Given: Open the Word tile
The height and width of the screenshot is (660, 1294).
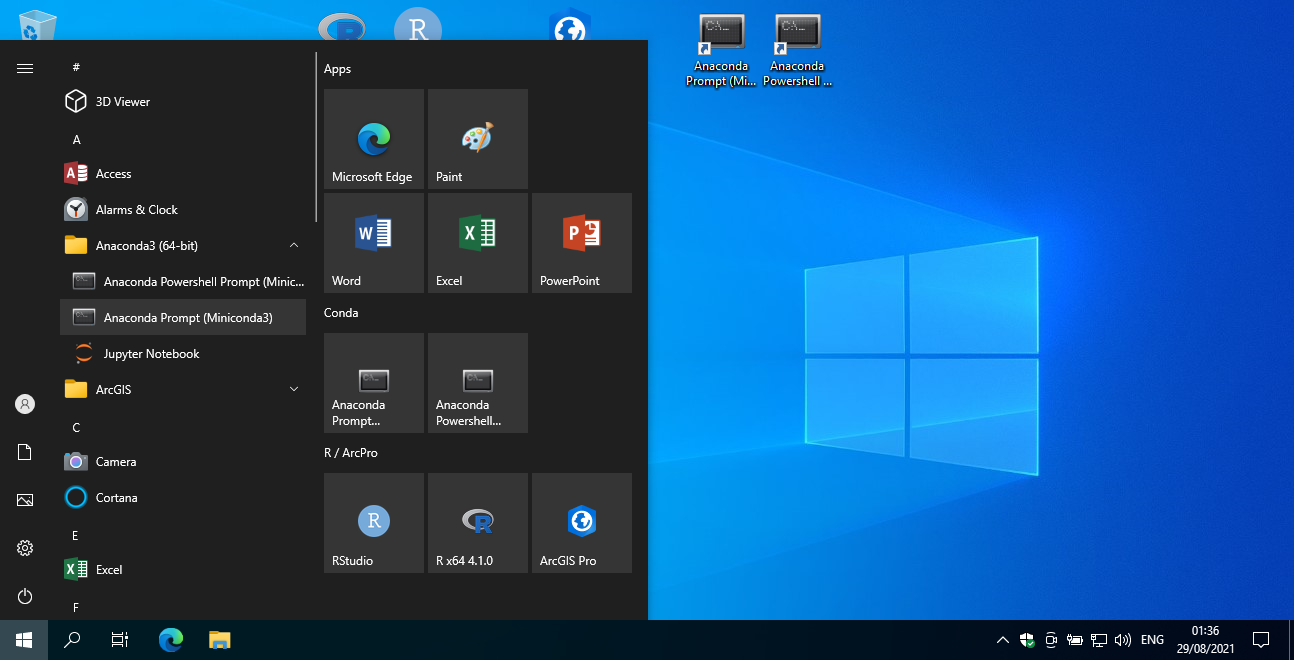Looking at the screenshot, I should (x=373, y=243).
